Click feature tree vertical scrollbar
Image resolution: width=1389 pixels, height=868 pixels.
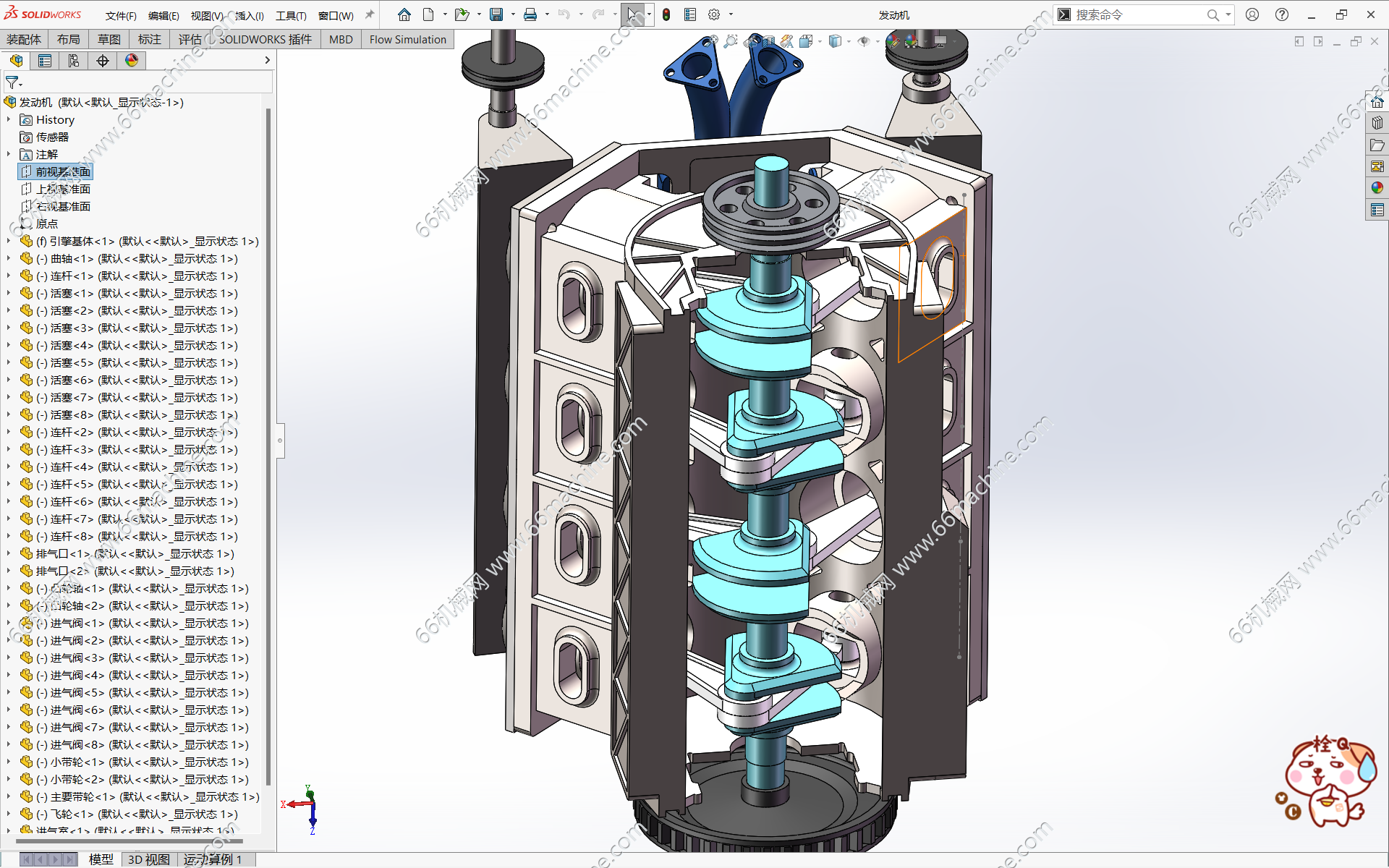268,445
